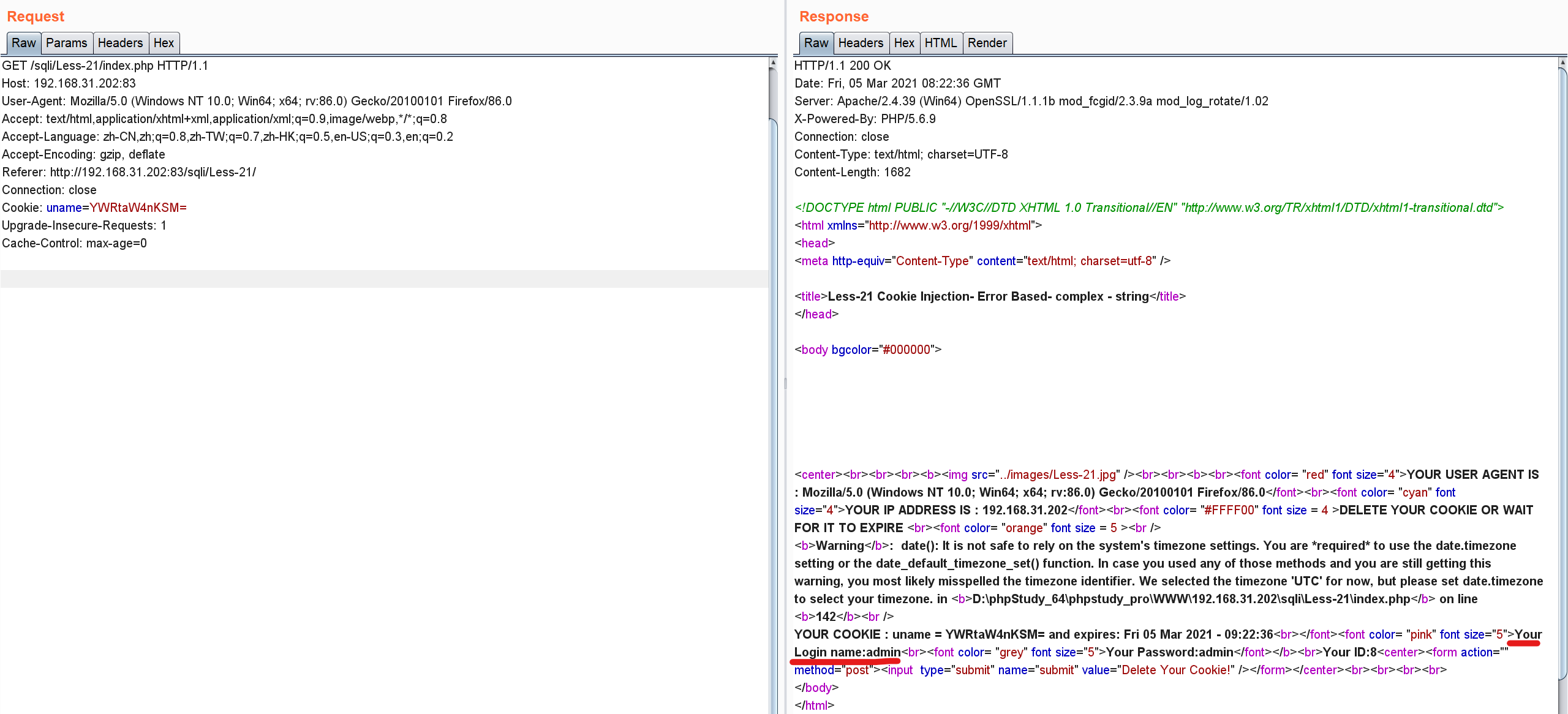The width and height of the screenshot is (1568, 714).
Task: Click the 'Delete Your Cookie!' value in the response
Action: 1176,670
